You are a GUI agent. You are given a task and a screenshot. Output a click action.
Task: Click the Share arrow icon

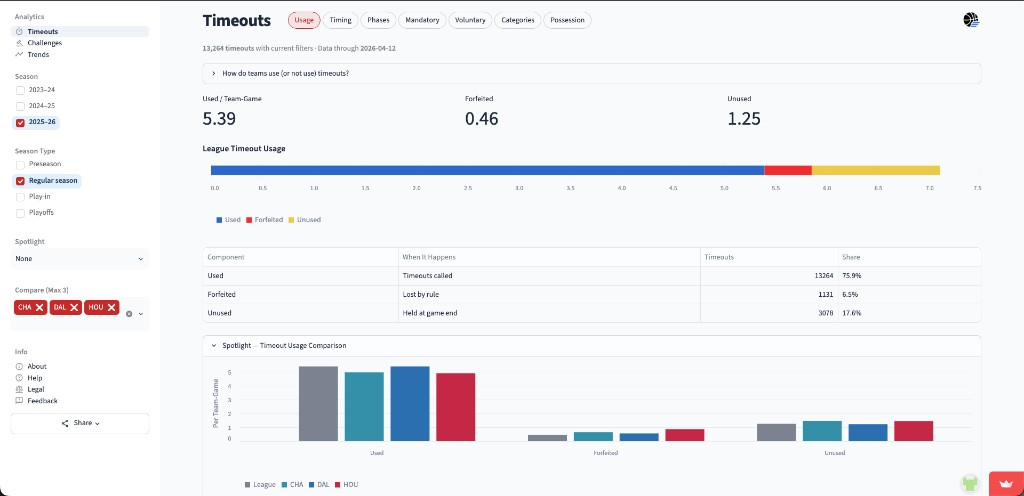coord(65,423)
